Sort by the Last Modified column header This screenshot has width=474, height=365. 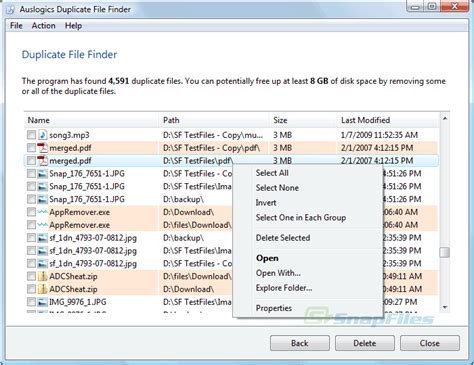[x=388, y=120]
